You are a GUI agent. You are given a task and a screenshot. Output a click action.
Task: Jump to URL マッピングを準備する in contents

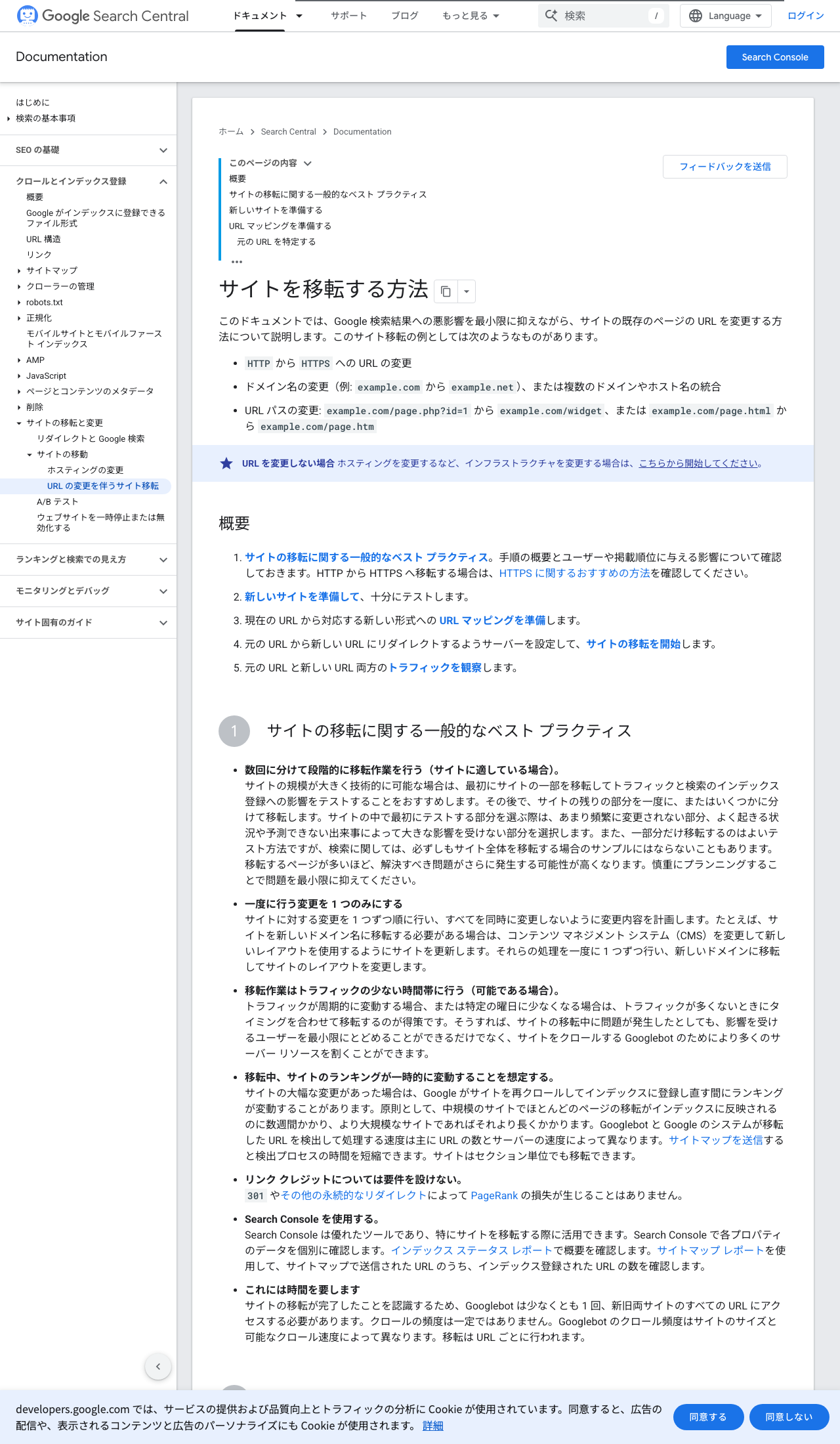point(280,226)
